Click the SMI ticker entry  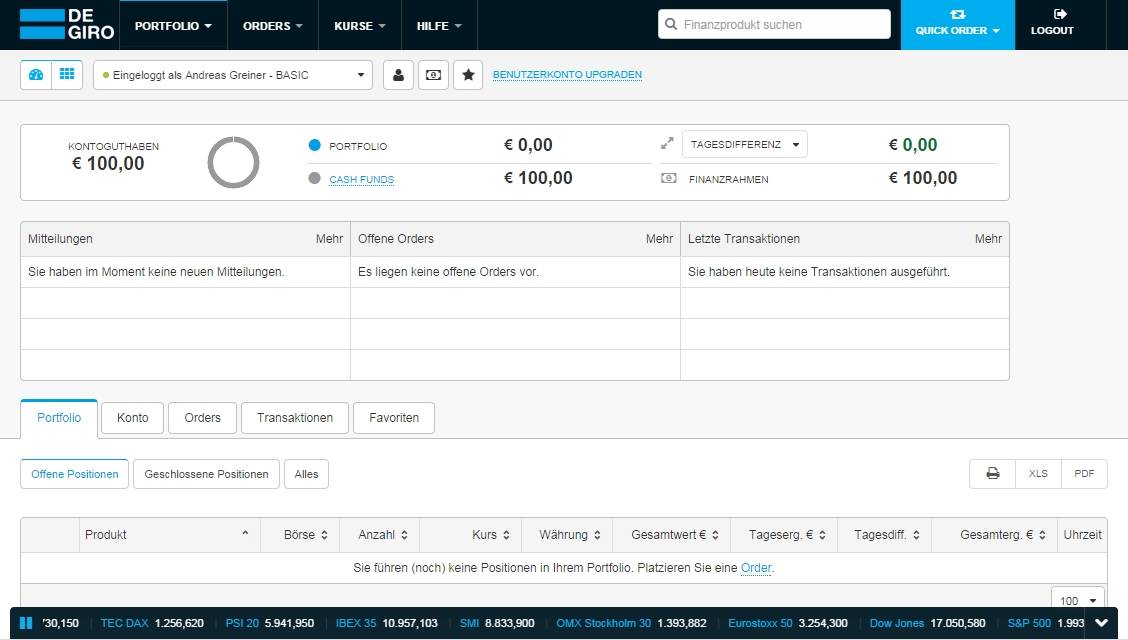[497, 623]
